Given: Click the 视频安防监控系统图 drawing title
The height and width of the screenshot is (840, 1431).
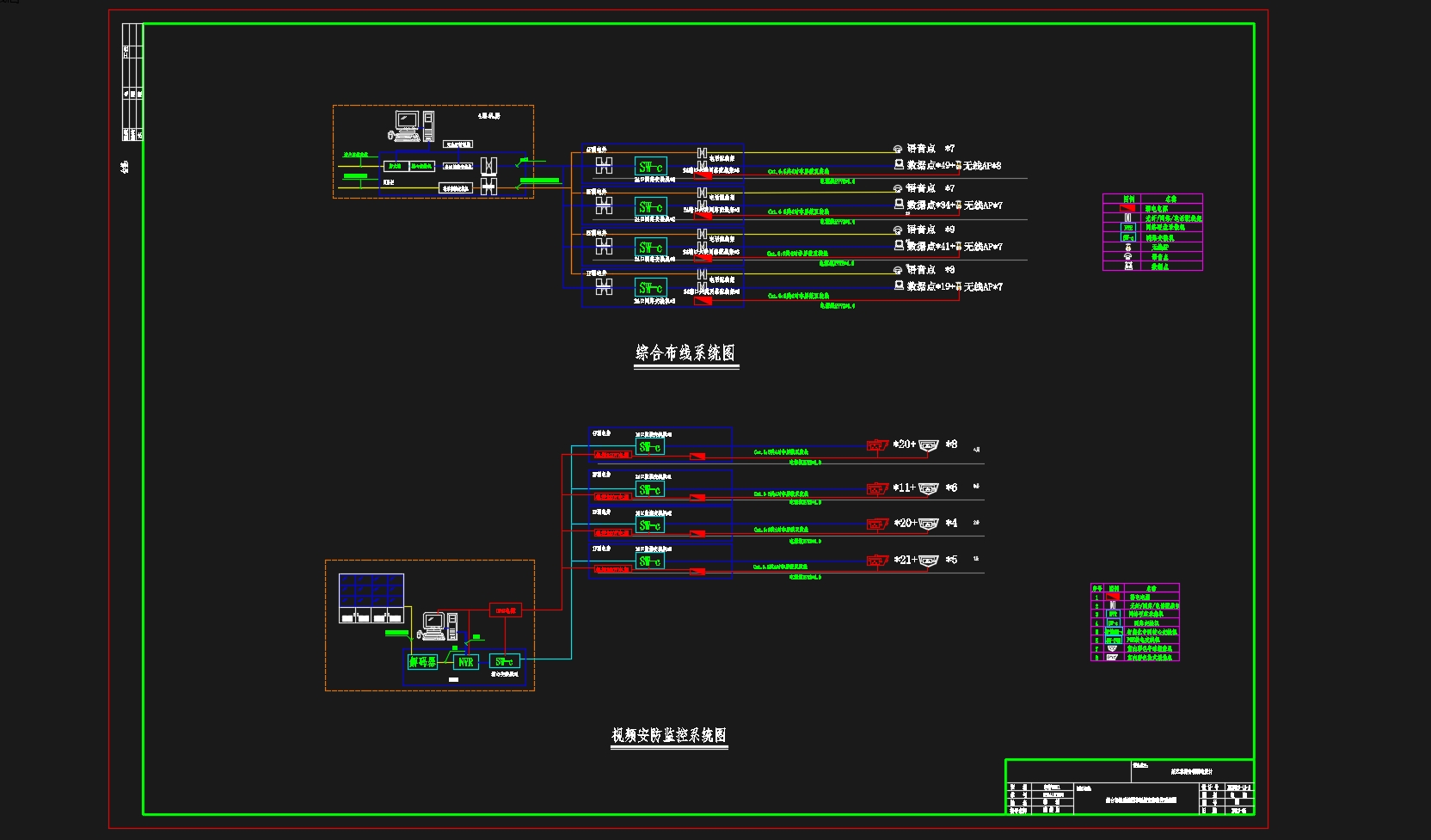Looking at the screenshot, I should (669, 735).
